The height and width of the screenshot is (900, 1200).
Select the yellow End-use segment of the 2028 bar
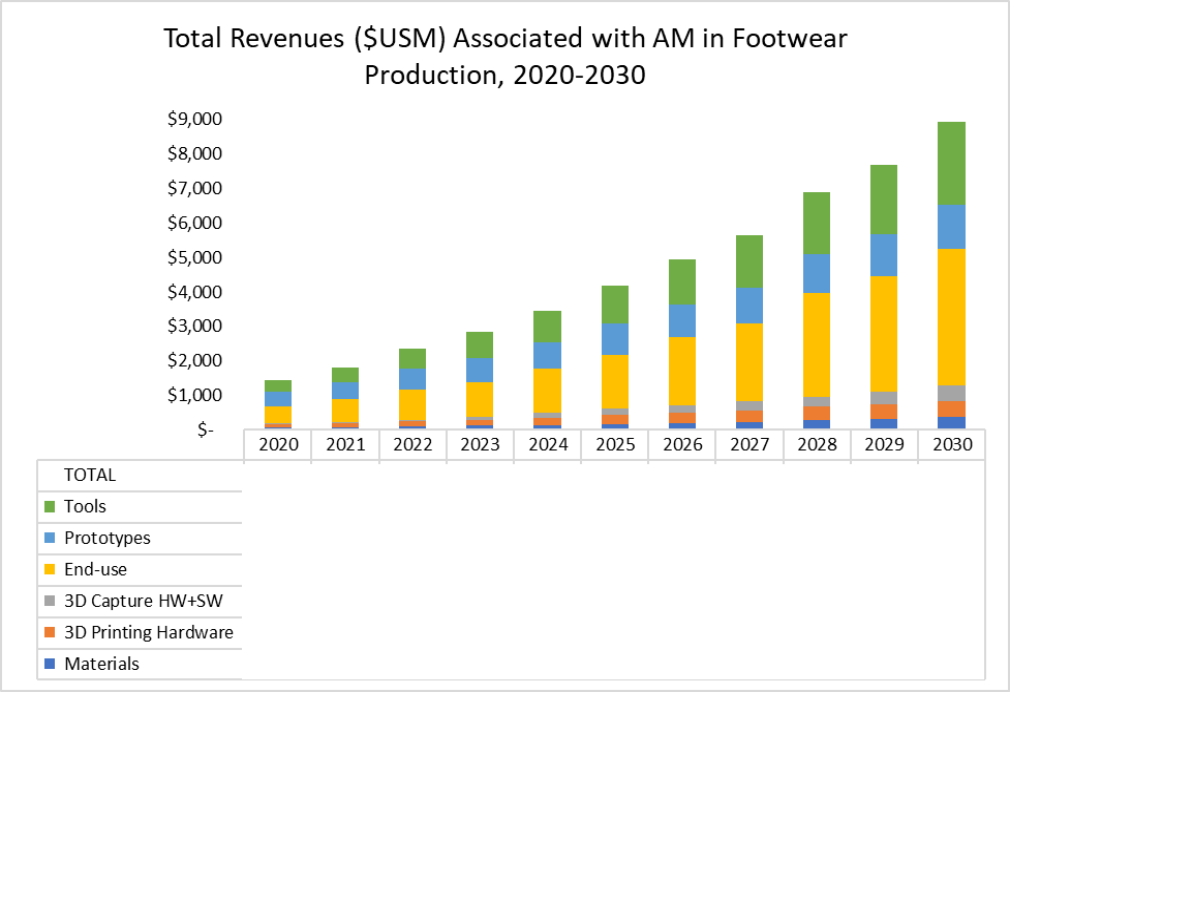pos(817,346)
